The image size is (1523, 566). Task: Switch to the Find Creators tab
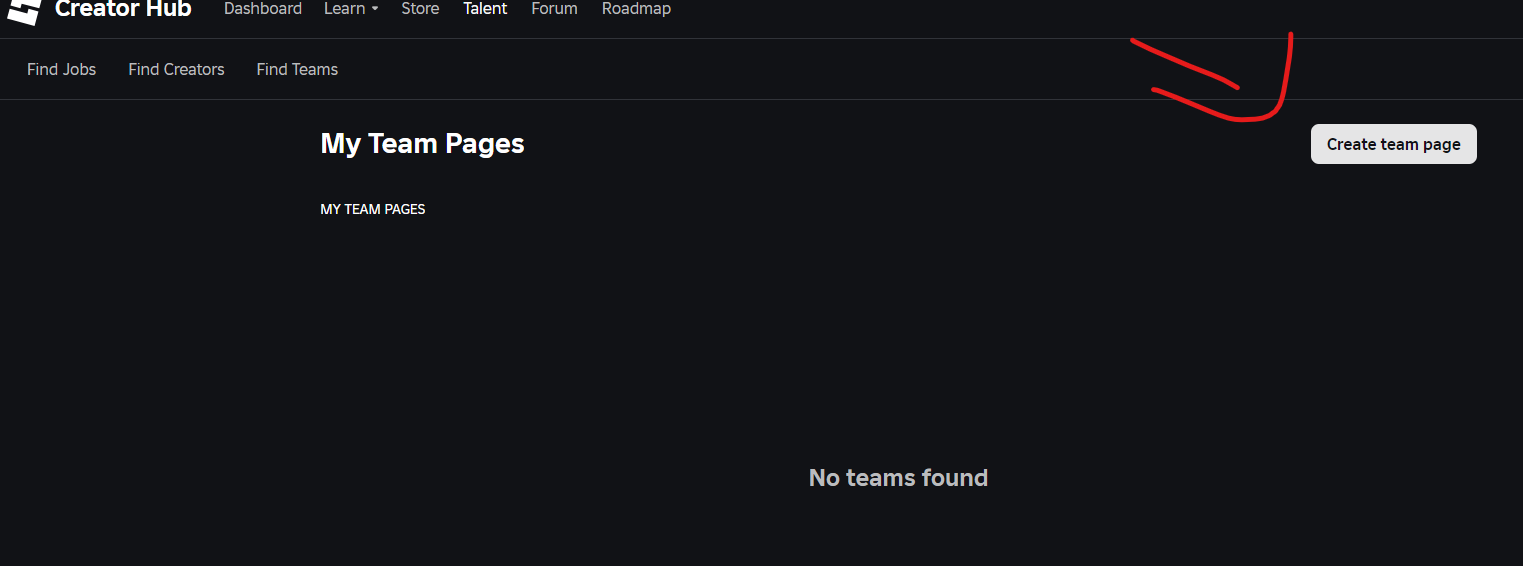(176, 69)
